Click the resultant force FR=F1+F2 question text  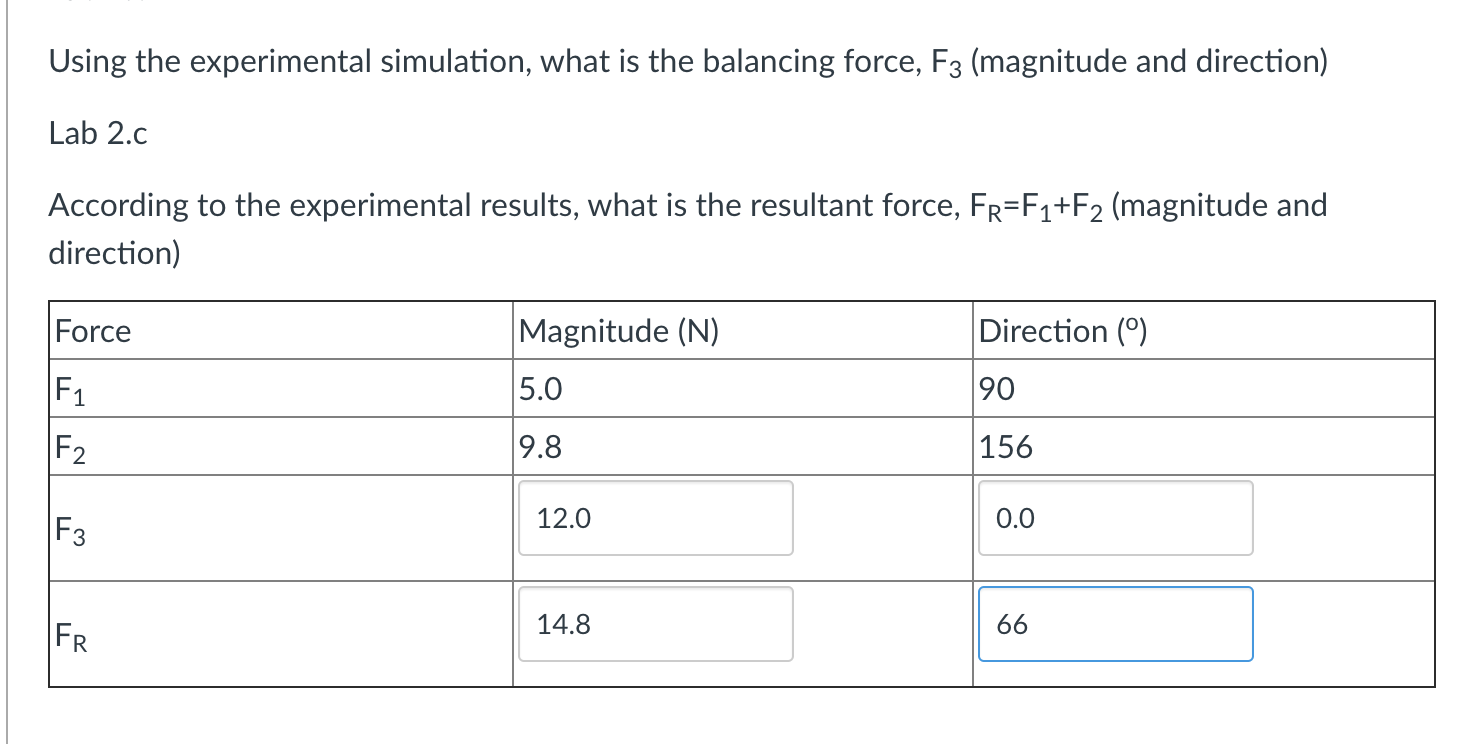tap(688, 205)
